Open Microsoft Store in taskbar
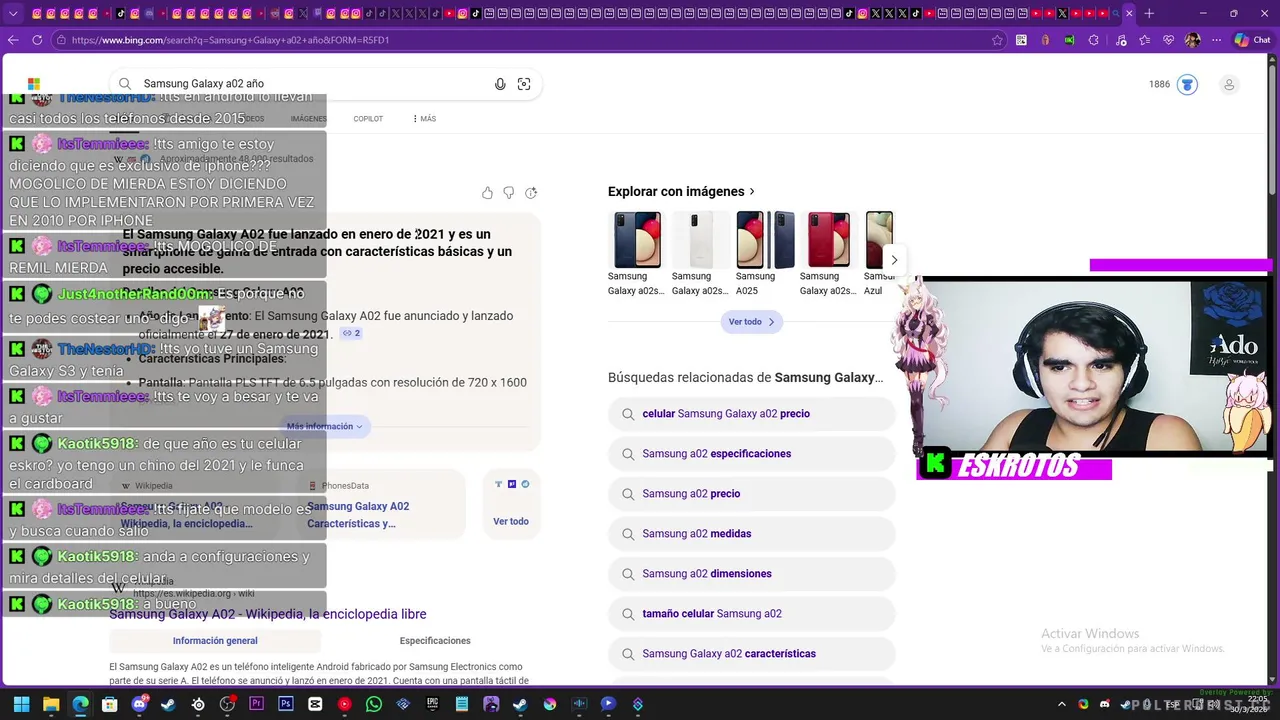The image size is (1280, 720). (110, 704)
